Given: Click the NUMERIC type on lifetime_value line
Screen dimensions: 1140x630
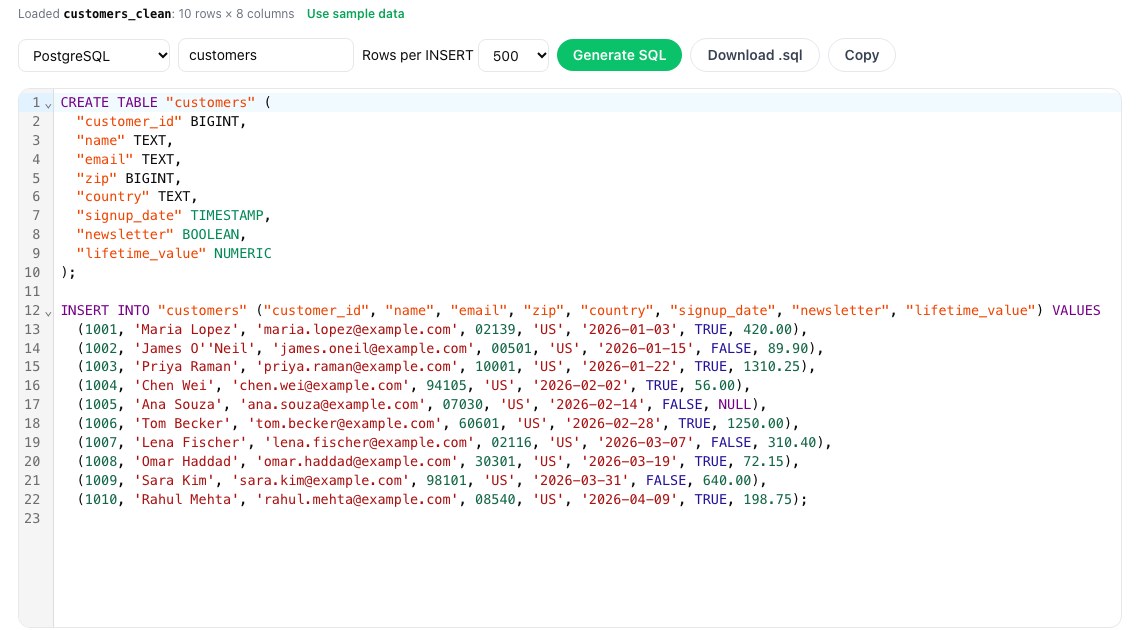Looking at the screenshot, I should coord(243,253).
